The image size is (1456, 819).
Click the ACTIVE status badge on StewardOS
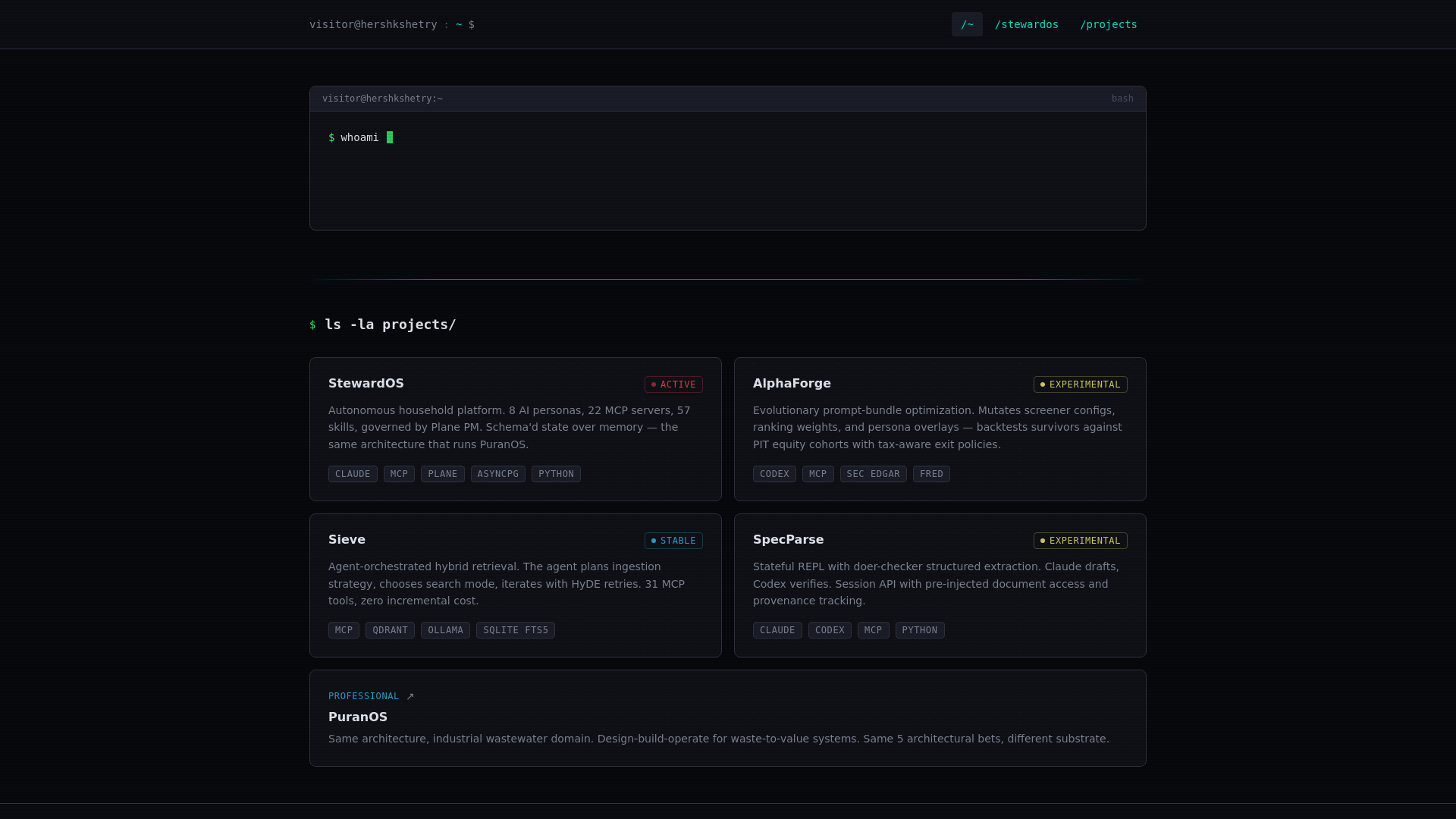[x=673, y=384]
